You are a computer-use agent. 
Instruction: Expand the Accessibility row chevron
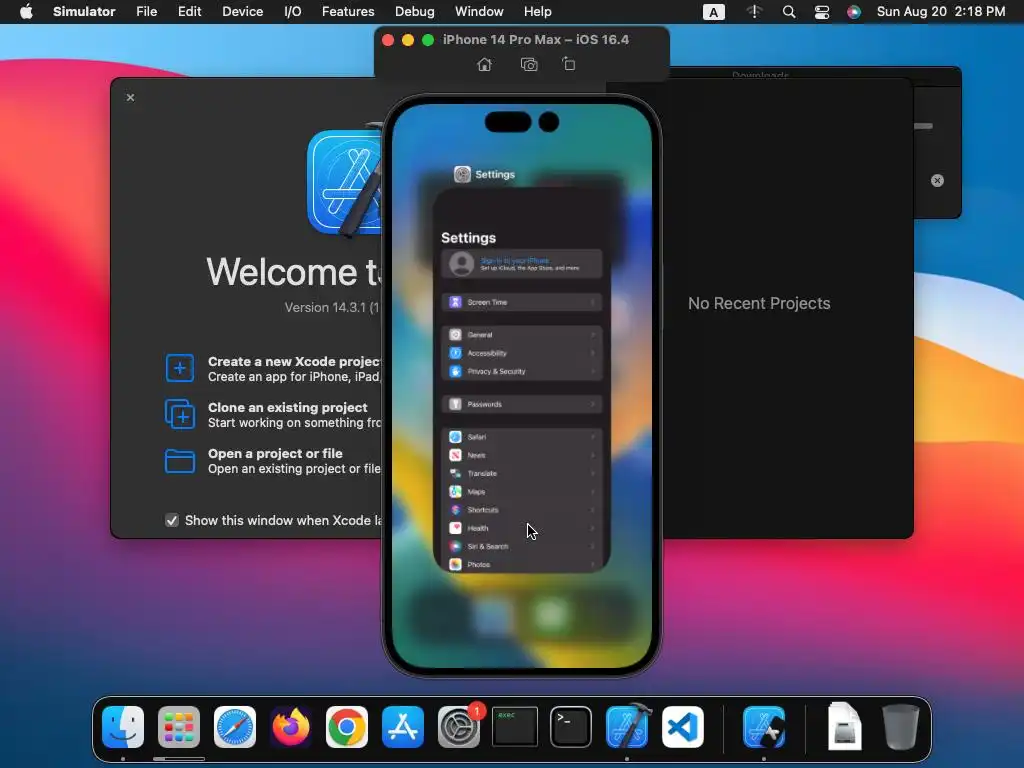tap(592, 353)
